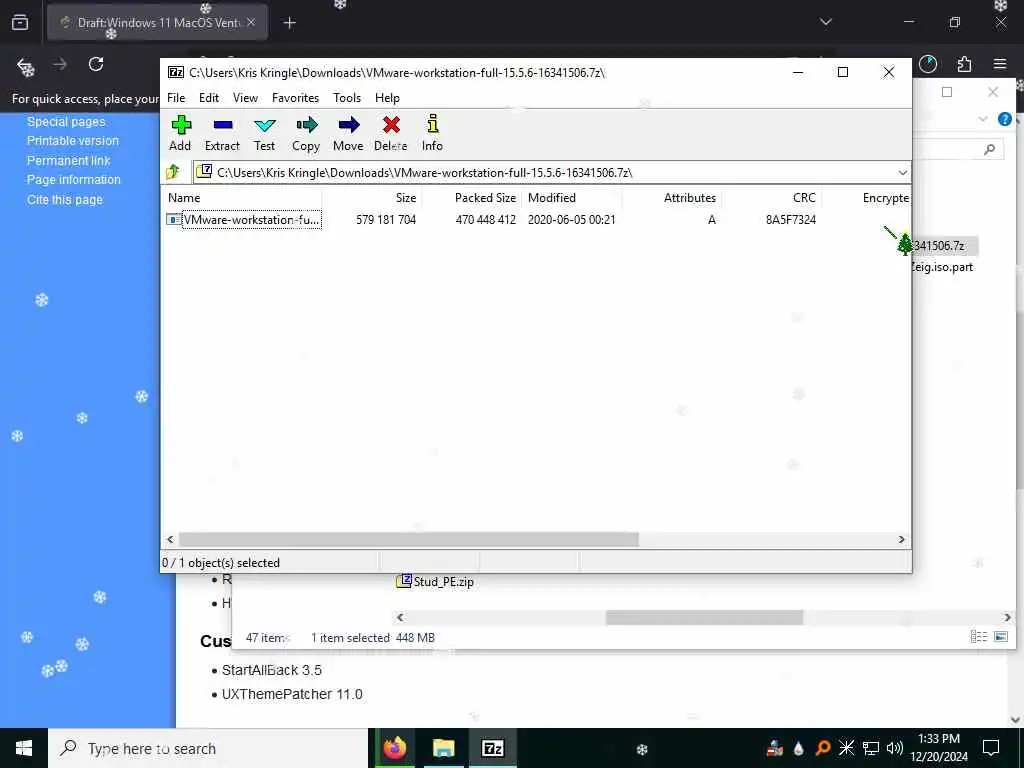The width and height of the screenshot is (1024, 768).
Task: Go up one folder level in 7-Zip
Action: [x=173, y=172]
